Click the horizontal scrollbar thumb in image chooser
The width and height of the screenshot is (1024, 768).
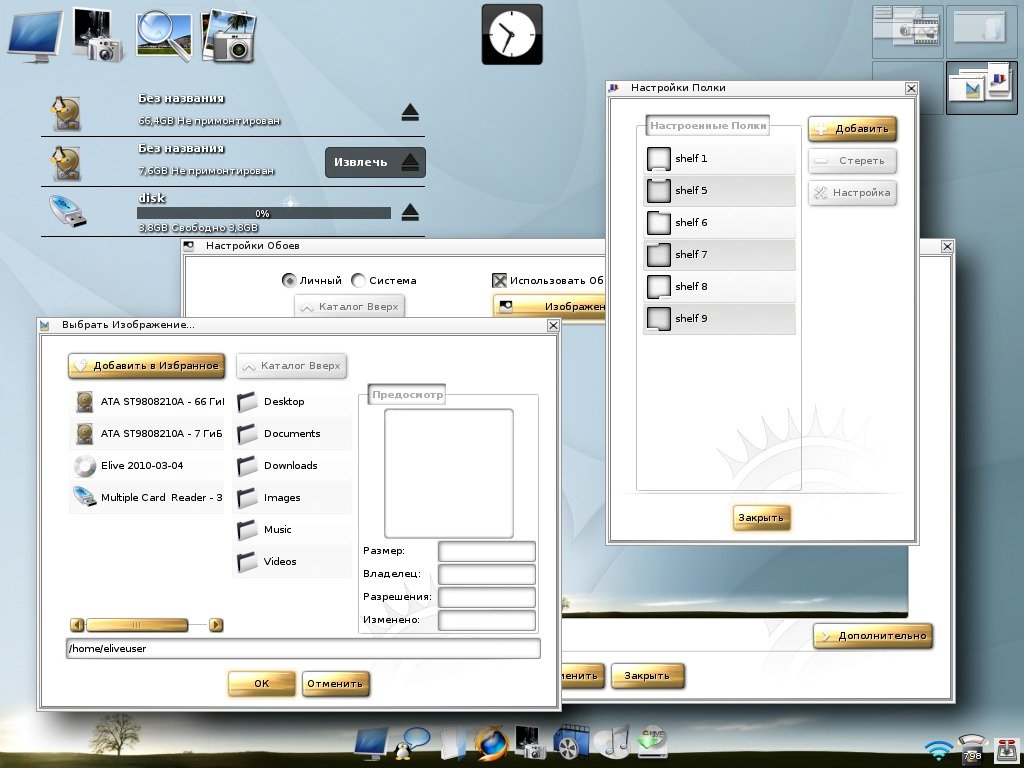coord(136,625)
